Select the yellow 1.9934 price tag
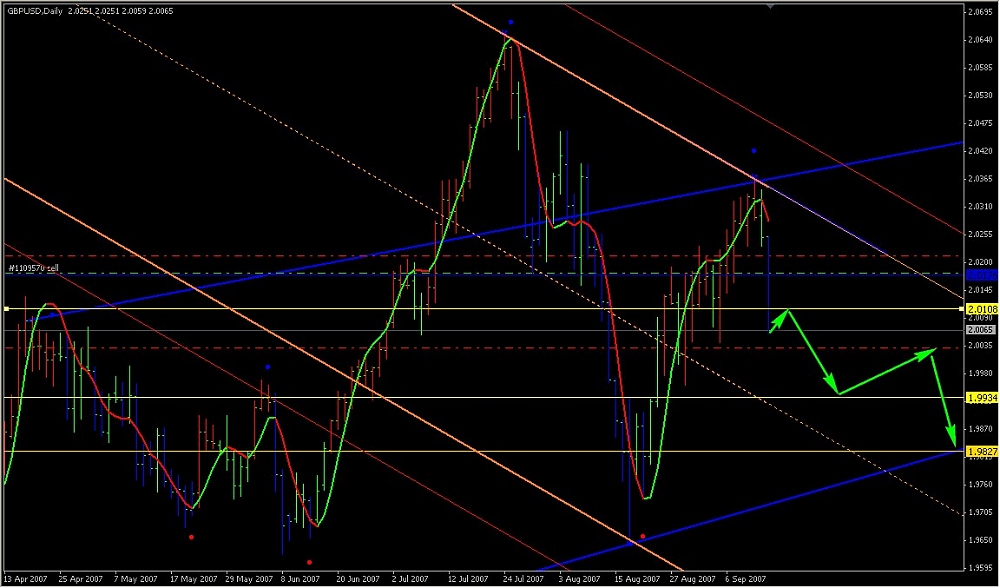Image resolution: width=1000 pixels, height=588 pixels. (982, 397)
